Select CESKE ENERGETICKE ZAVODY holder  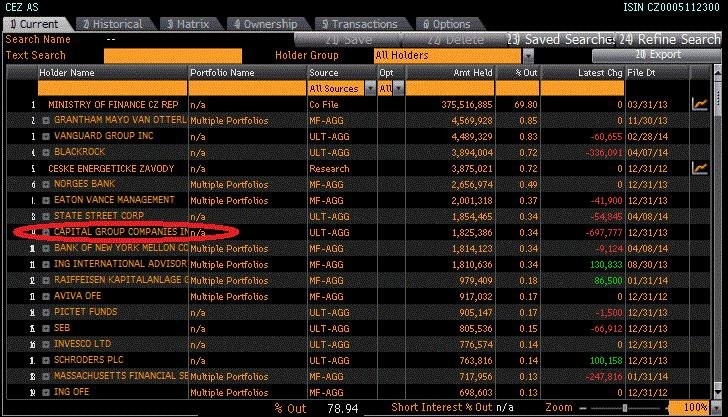click(x=111, y=169)
